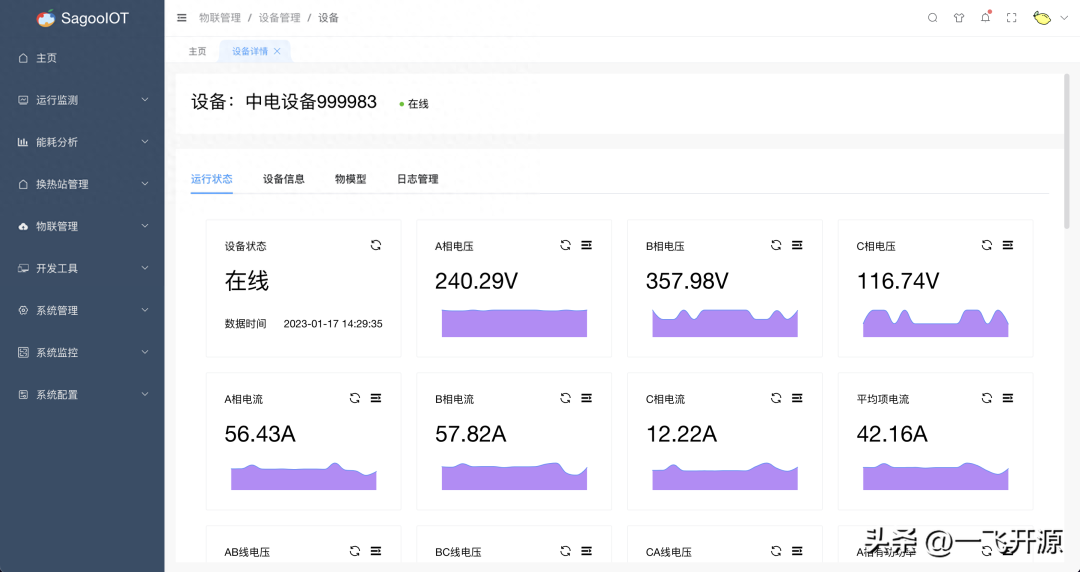Screen dimensions: 1080x572
Task: Expand 换热站管理 menu
Action: 82,184
